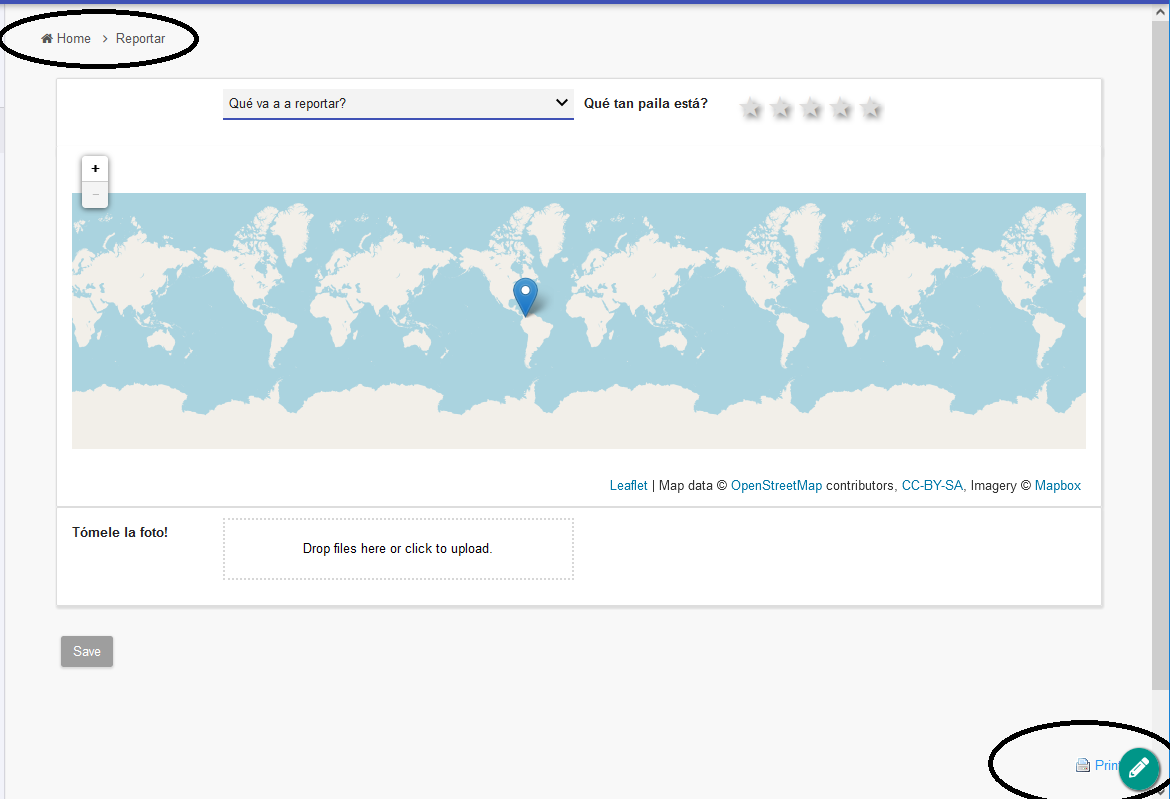Zoom in on the map with plus
This screenshot has height=799, width=1170.
point(95,169)
